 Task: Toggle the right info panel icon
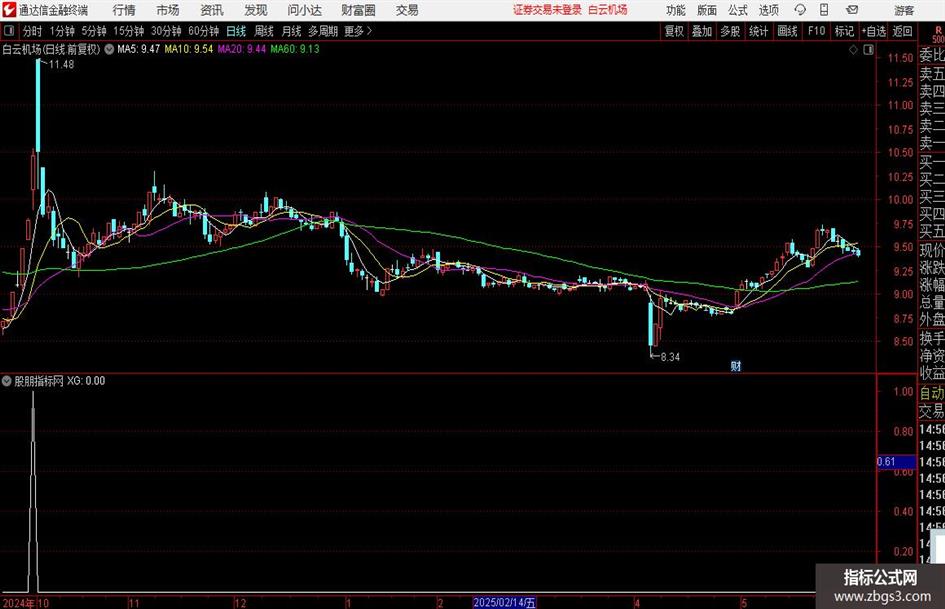point(868,50)
